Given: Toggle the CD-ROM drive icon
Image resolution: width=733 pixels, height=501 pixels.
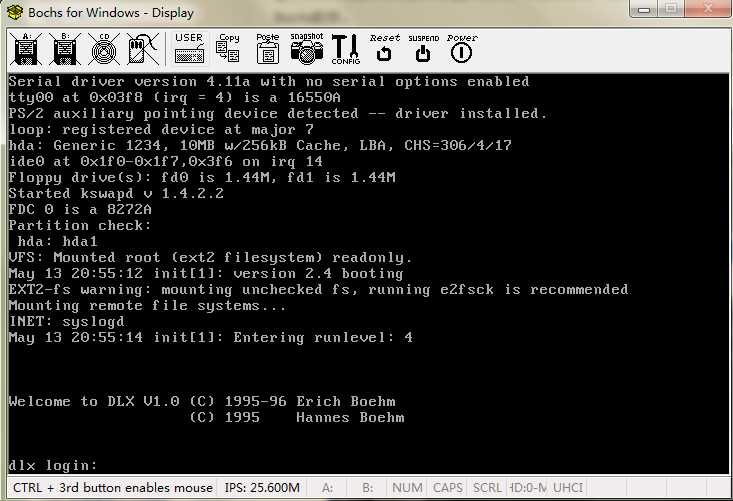Looking at the screenshot, I should (x=104, y=49).
